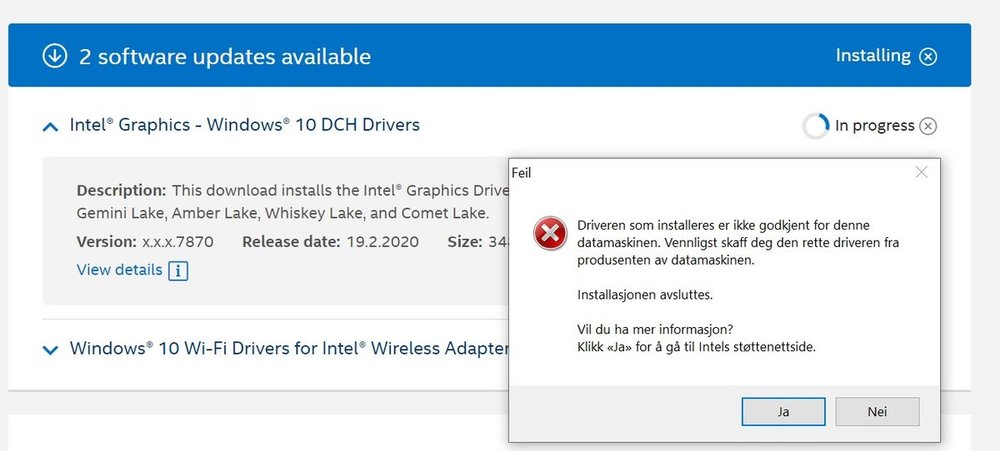The height and width of the screenshot is (451, 1000).
Task: Click the Description label in driver details
Action: [121, 190]
